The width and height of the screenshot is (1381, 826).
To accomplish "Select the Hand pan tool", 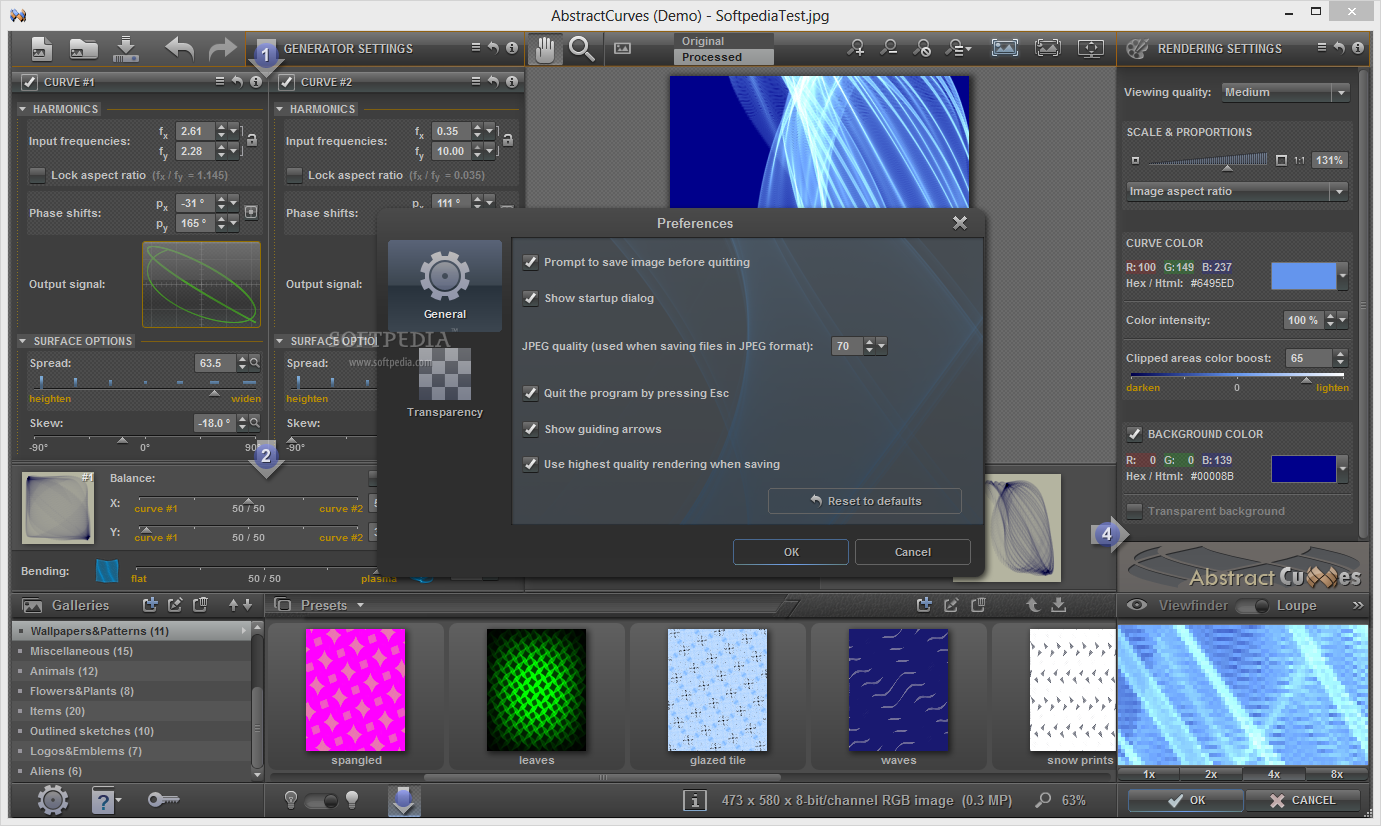I will (545, 48).
